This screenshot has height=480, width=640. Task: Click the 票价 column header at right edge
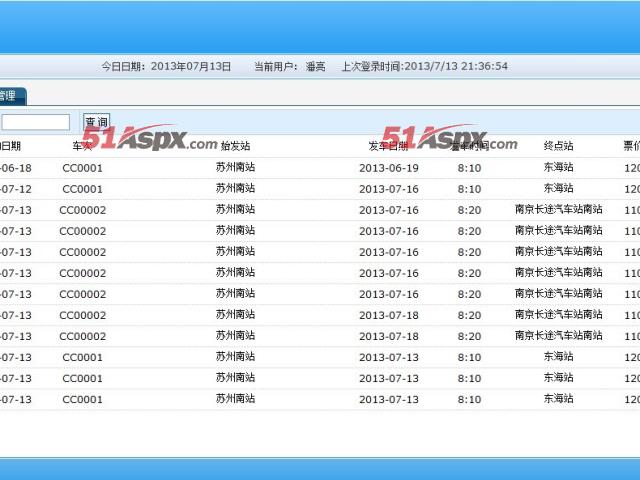(631, 146)
